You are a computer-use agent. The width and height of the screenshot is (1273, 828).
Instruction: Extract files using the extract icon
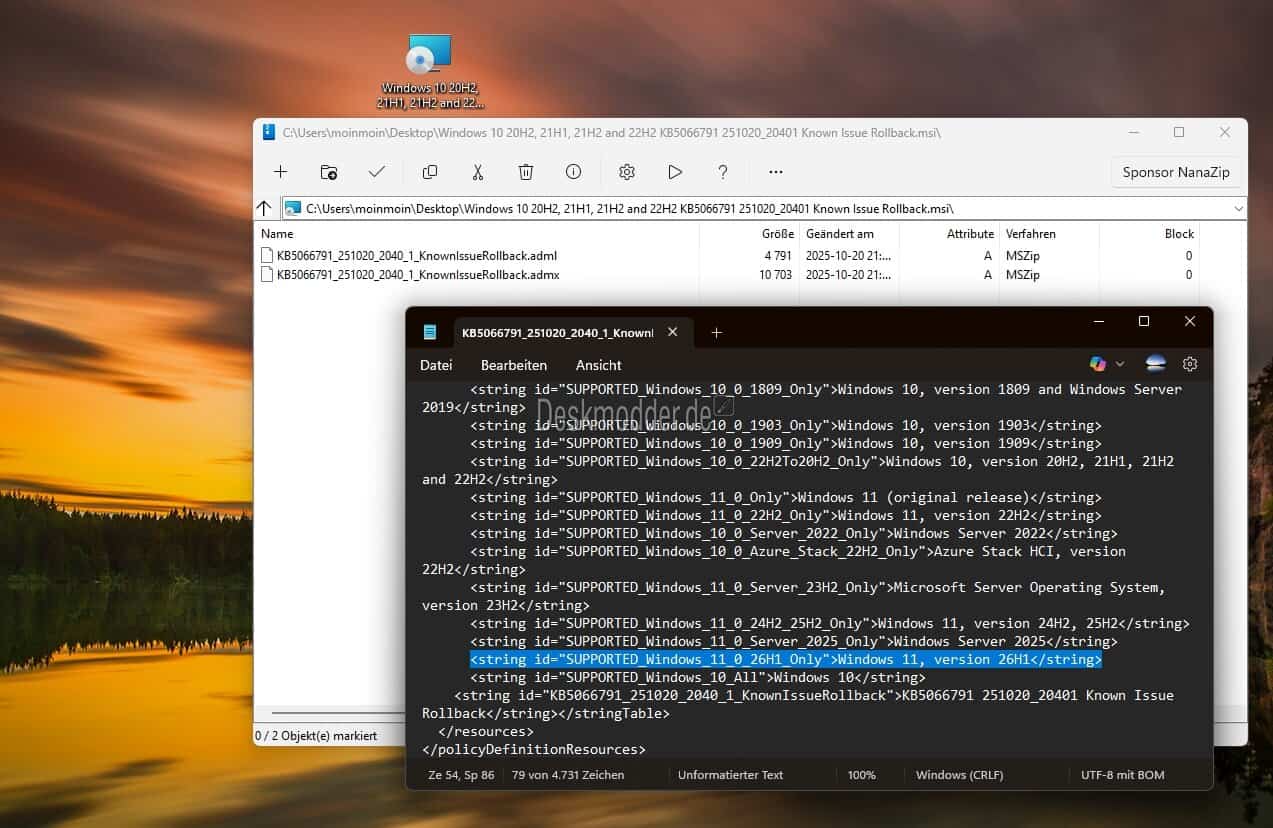(x=329, y=172)
